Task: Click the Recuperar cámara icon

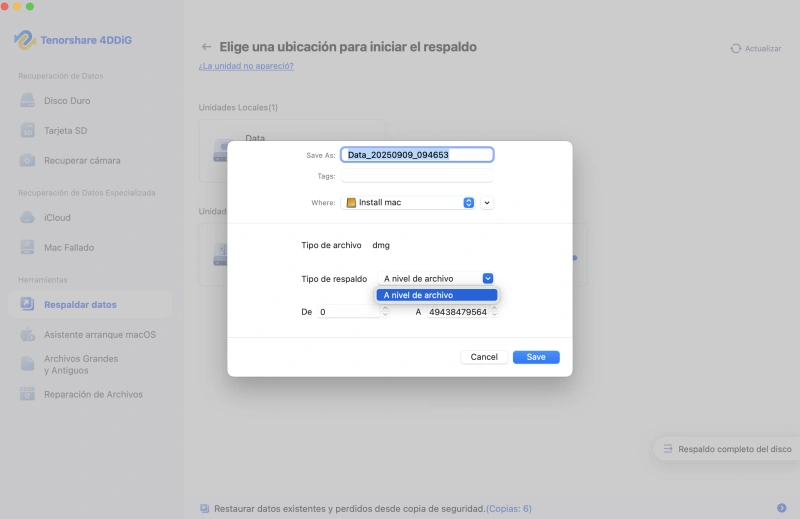Action: point(27,160)
